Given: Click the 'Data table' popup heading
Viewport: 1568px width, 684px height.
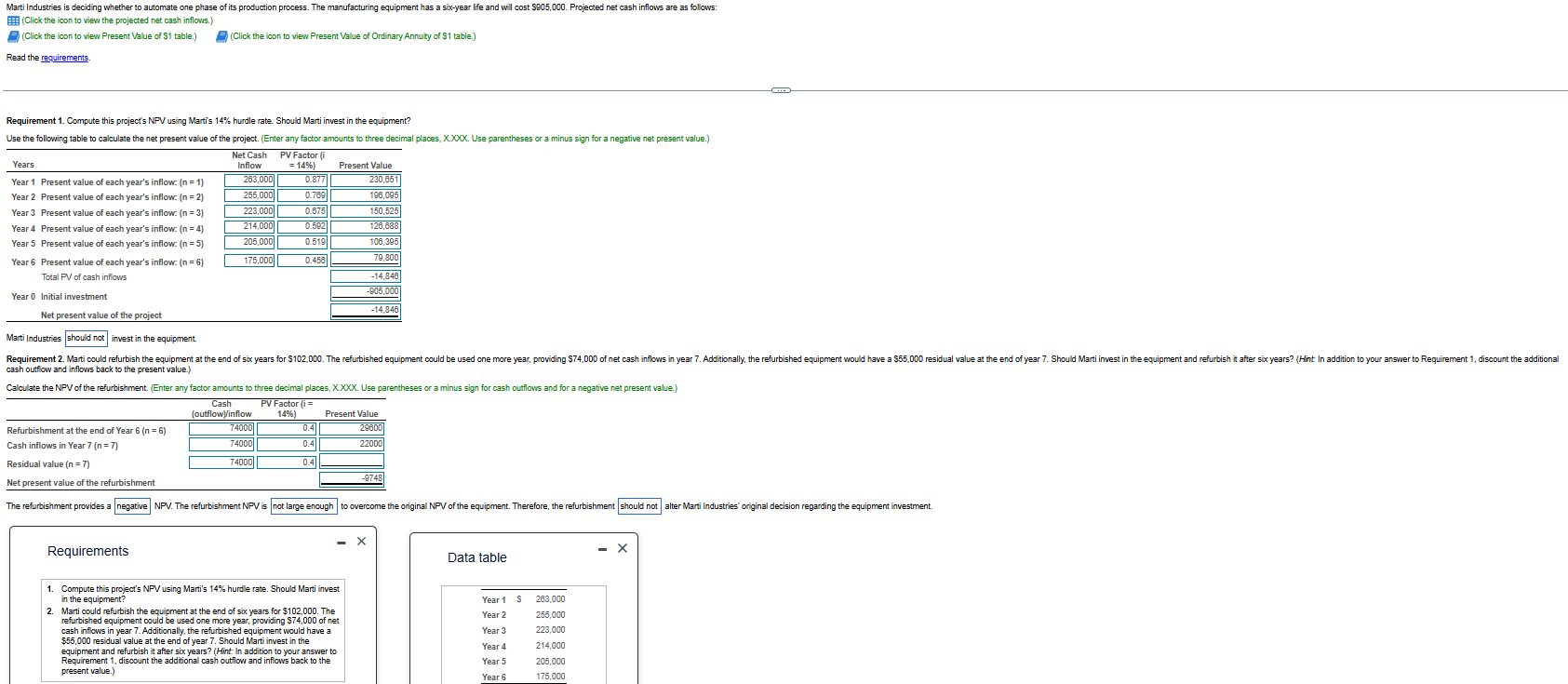Looking at the screenshot, I should [477, 557].
